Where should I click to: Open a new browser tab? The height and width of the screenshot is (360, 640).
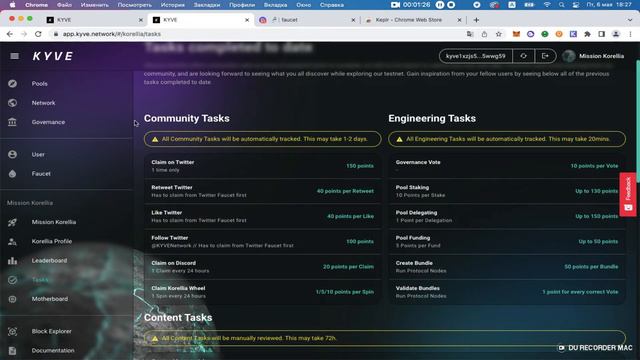pyautogui.click(x=476, y=20)
